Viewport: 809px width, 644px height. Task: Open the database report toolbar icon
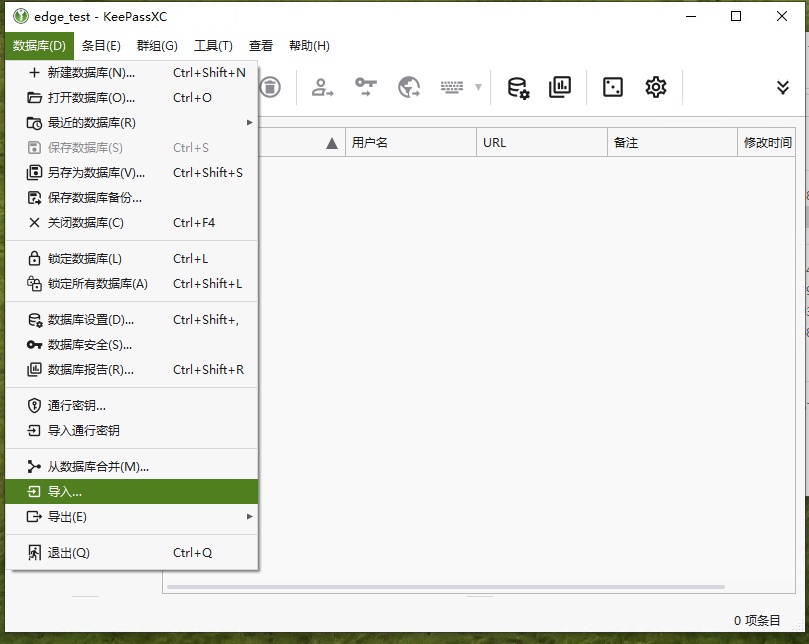pyautogui.click(x=559, y=87)
